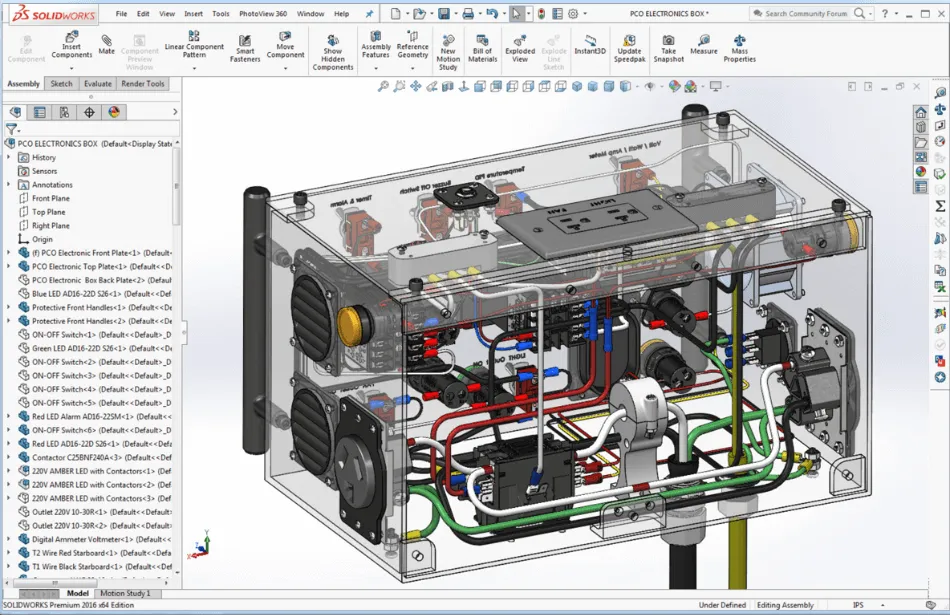Switch to the Sketch tab

pyautogui.click(x=61, y=84)
